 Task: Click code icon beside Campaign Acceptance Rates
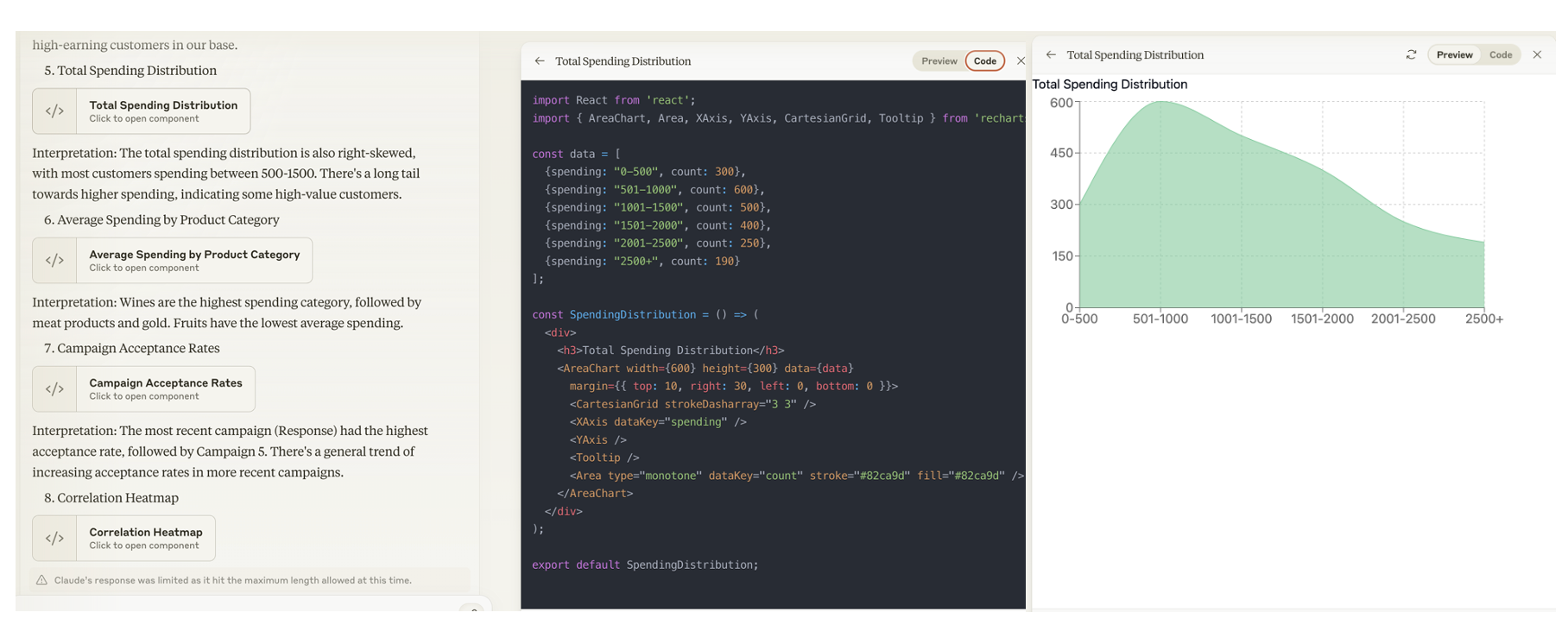[54, 389]
